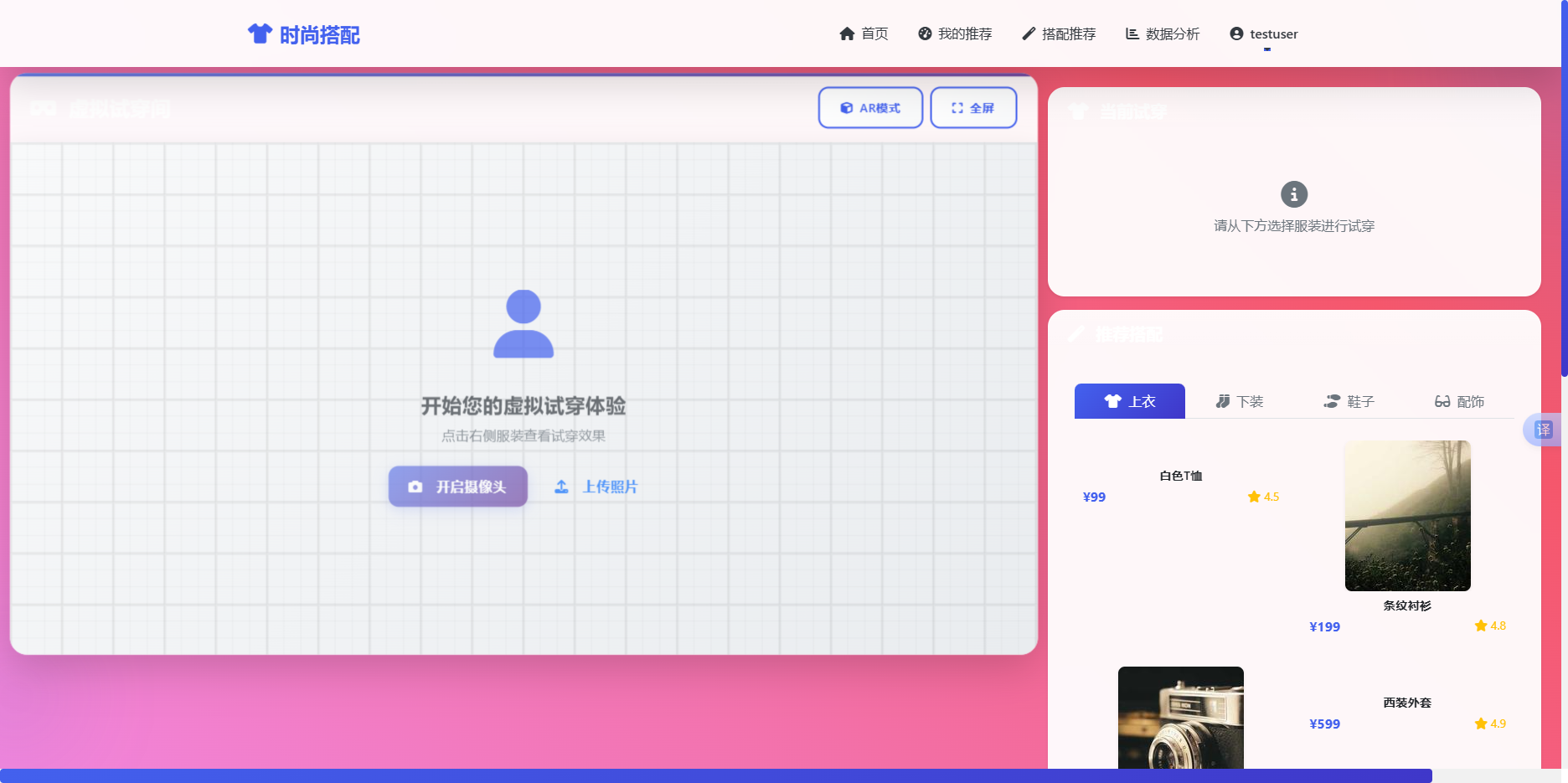Click the t-shirt icon in 上衣 tab
The width and height of the screenshot is (1568, 783).
click(1112, 401)
